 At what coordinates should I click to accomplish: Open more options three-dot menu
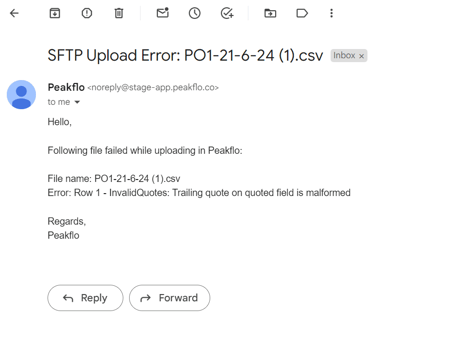click(x=331, y=13)
